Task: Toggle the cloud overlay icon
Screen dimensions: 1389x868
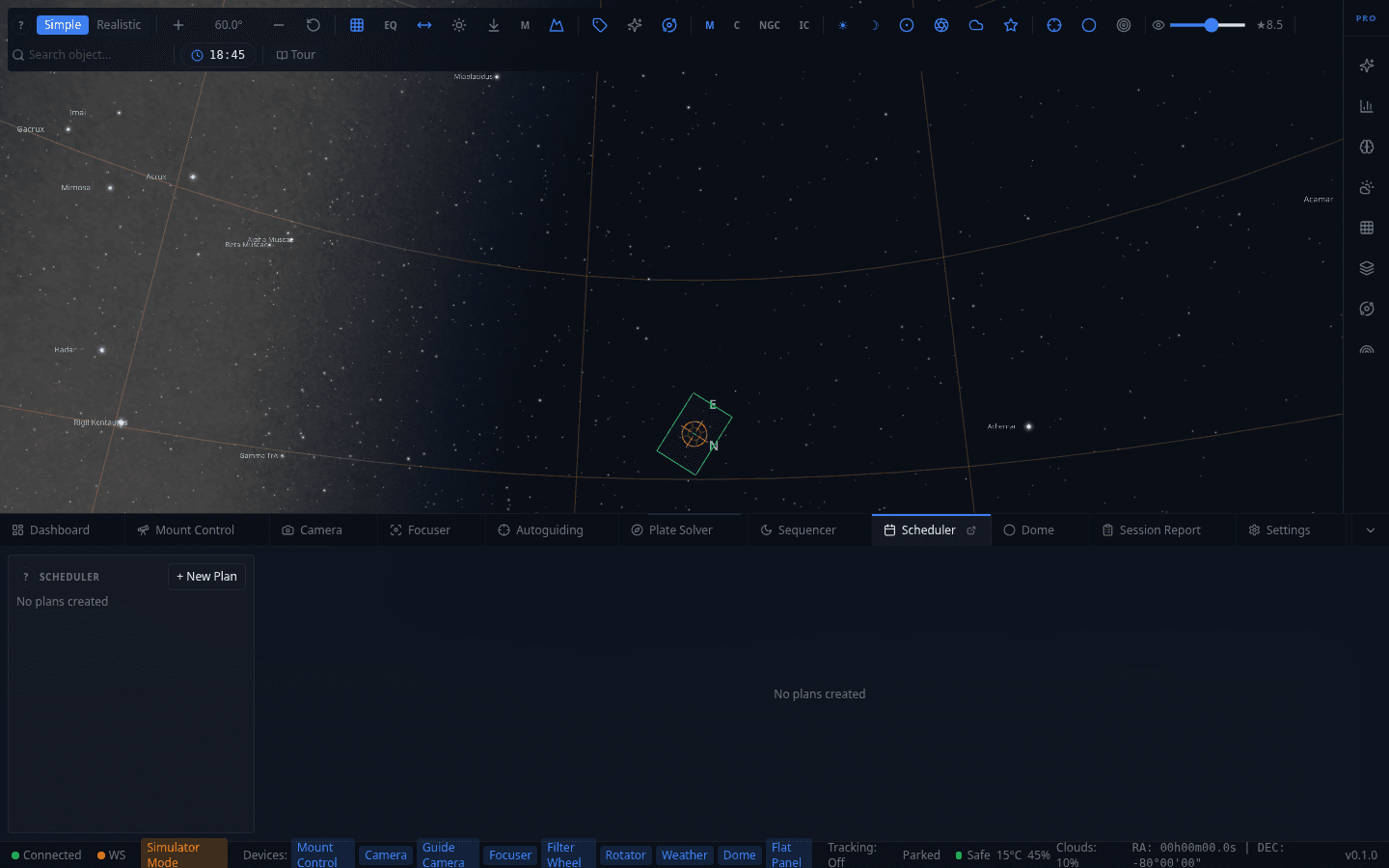Action: click(976, 25)
